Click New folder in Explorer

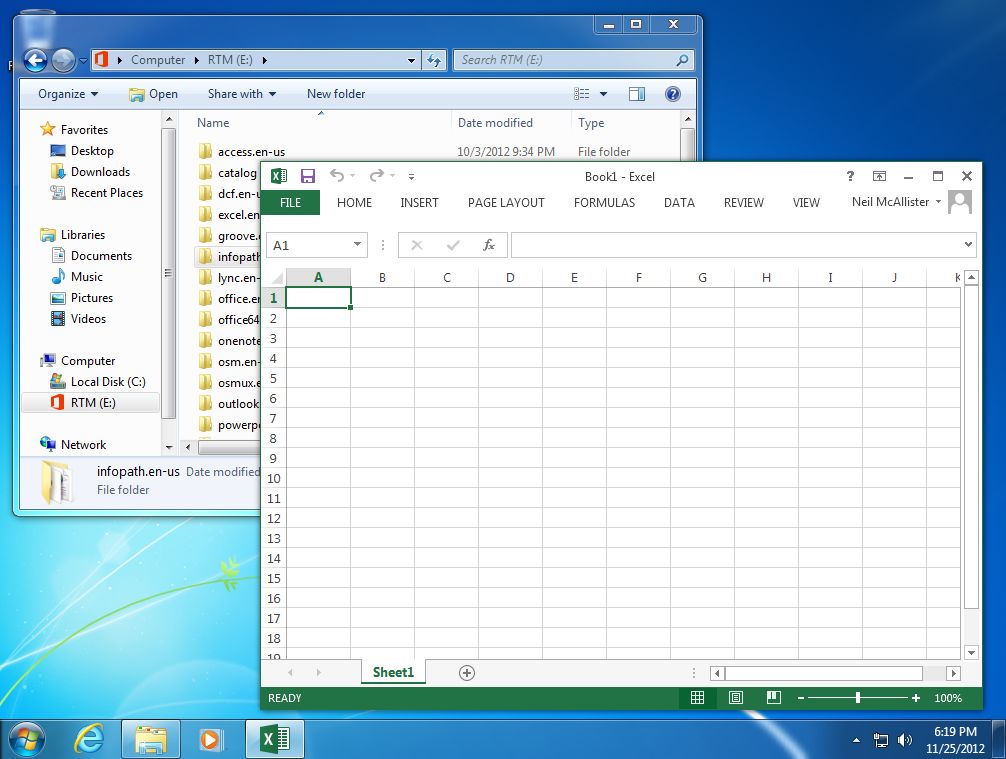pos(336,94)
